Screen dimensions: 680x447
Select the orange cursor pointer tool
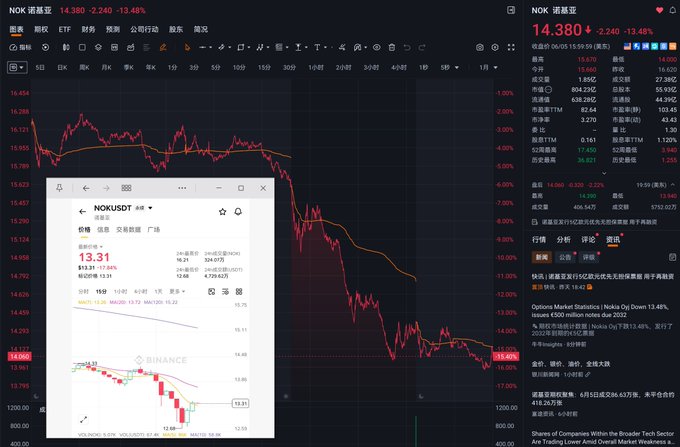[187, 47]
